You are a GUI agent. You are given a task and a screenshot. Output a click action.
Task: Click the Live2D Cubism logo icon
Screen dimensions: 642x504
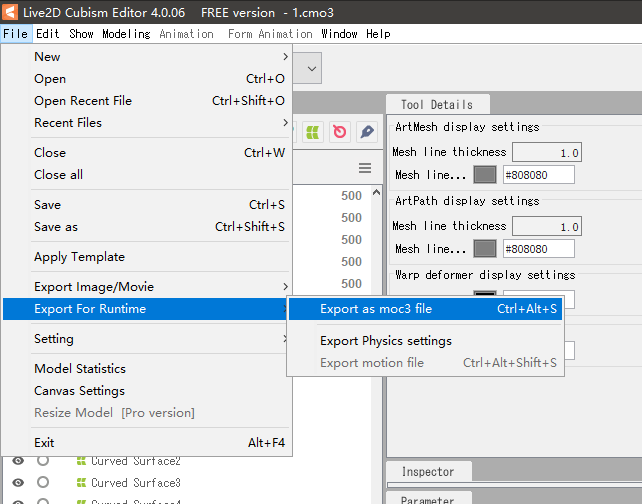click(x=9, y=12)
